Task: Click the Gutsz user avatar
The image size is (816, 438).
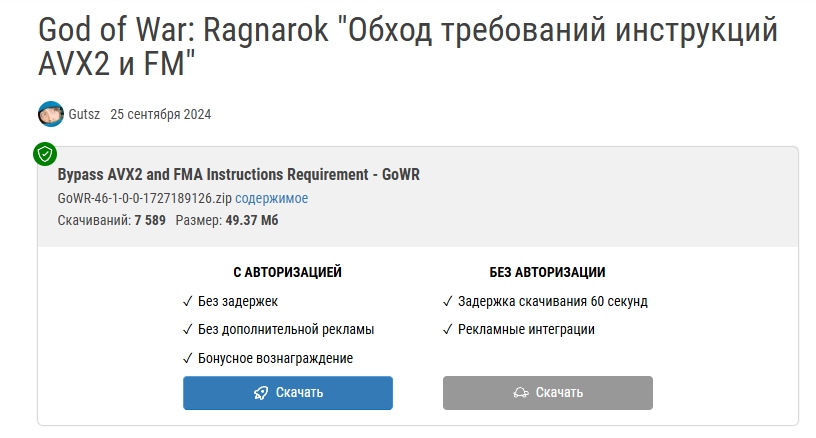Action: tap(51, 114)
